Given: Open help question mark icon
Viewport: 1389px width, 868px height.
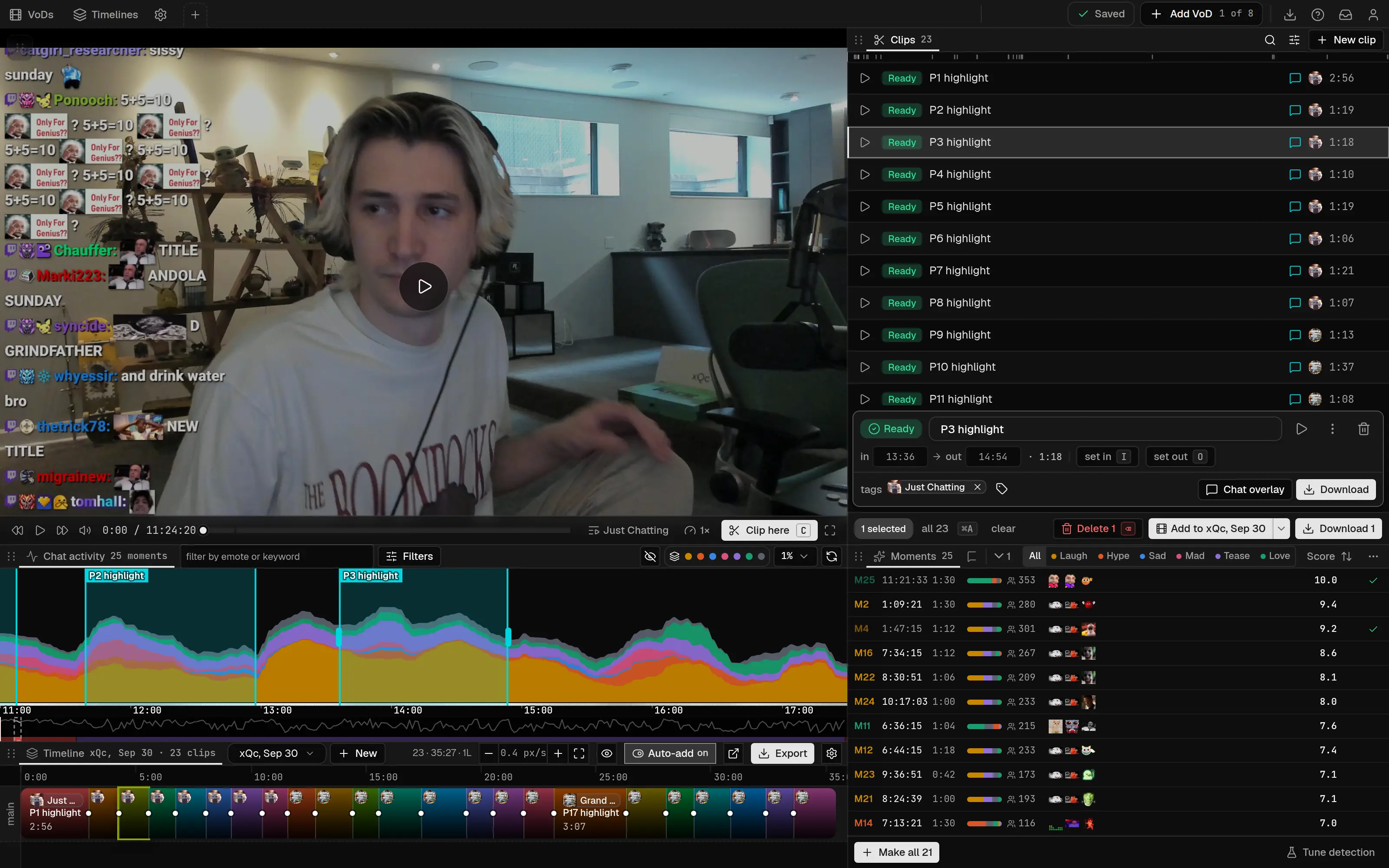Looking at the screenshot, I should click(1318, 14).
